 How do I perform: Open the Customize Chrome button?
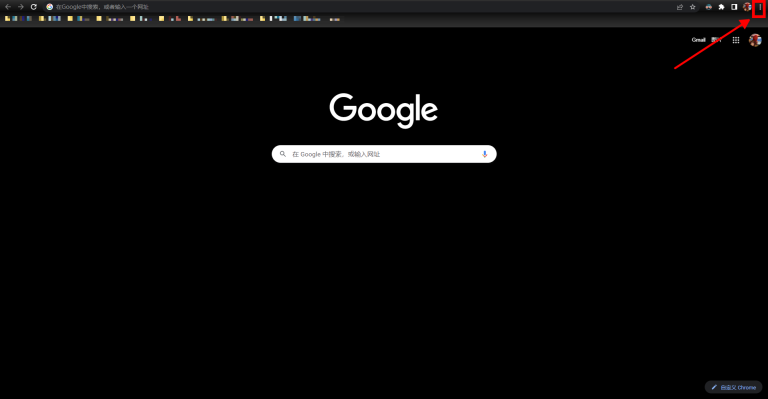click(x=733, y=387)
